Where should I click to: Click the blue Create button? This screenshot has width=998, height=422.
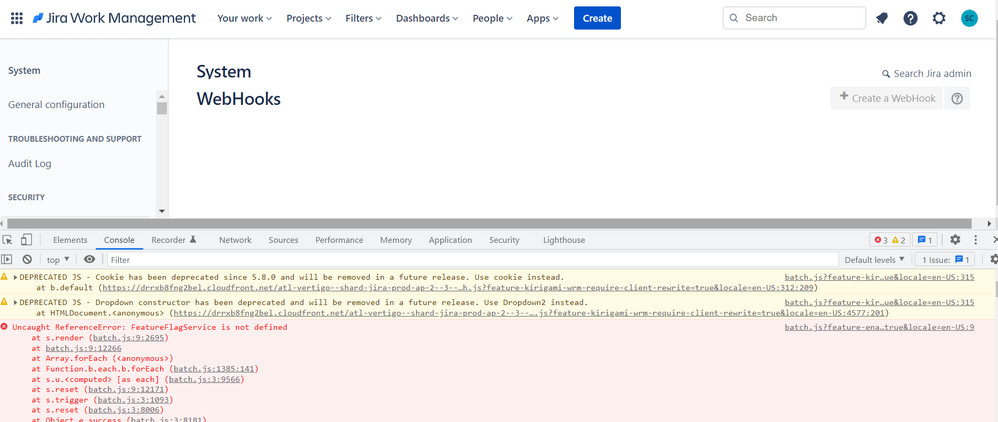pyautogui.click(x=597, y=18)
